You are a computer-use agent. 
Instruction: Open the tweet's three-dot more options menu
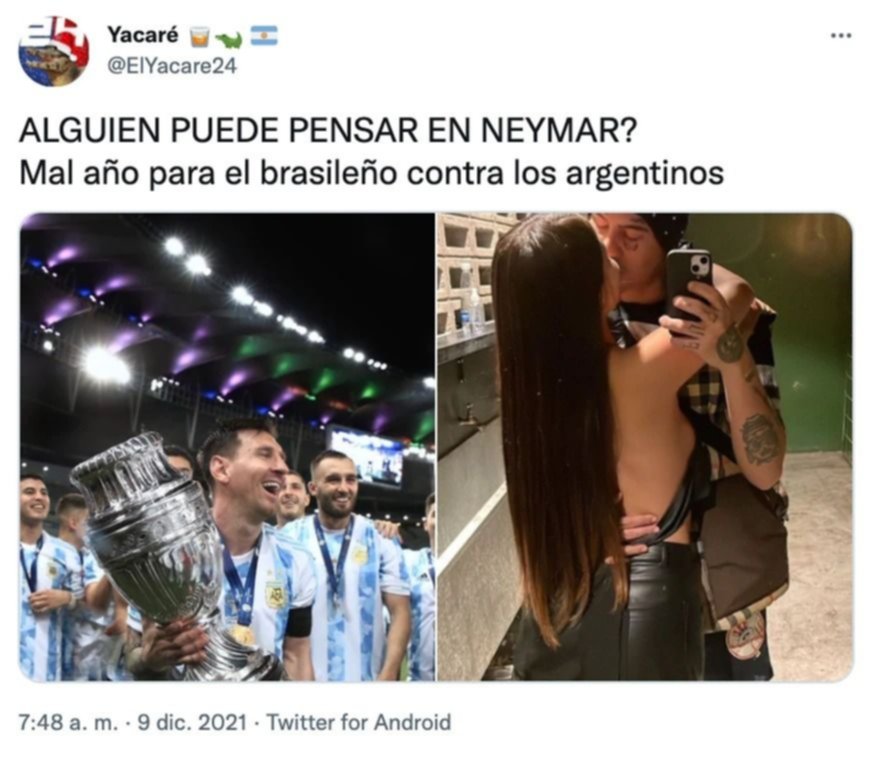pos(840,36)
